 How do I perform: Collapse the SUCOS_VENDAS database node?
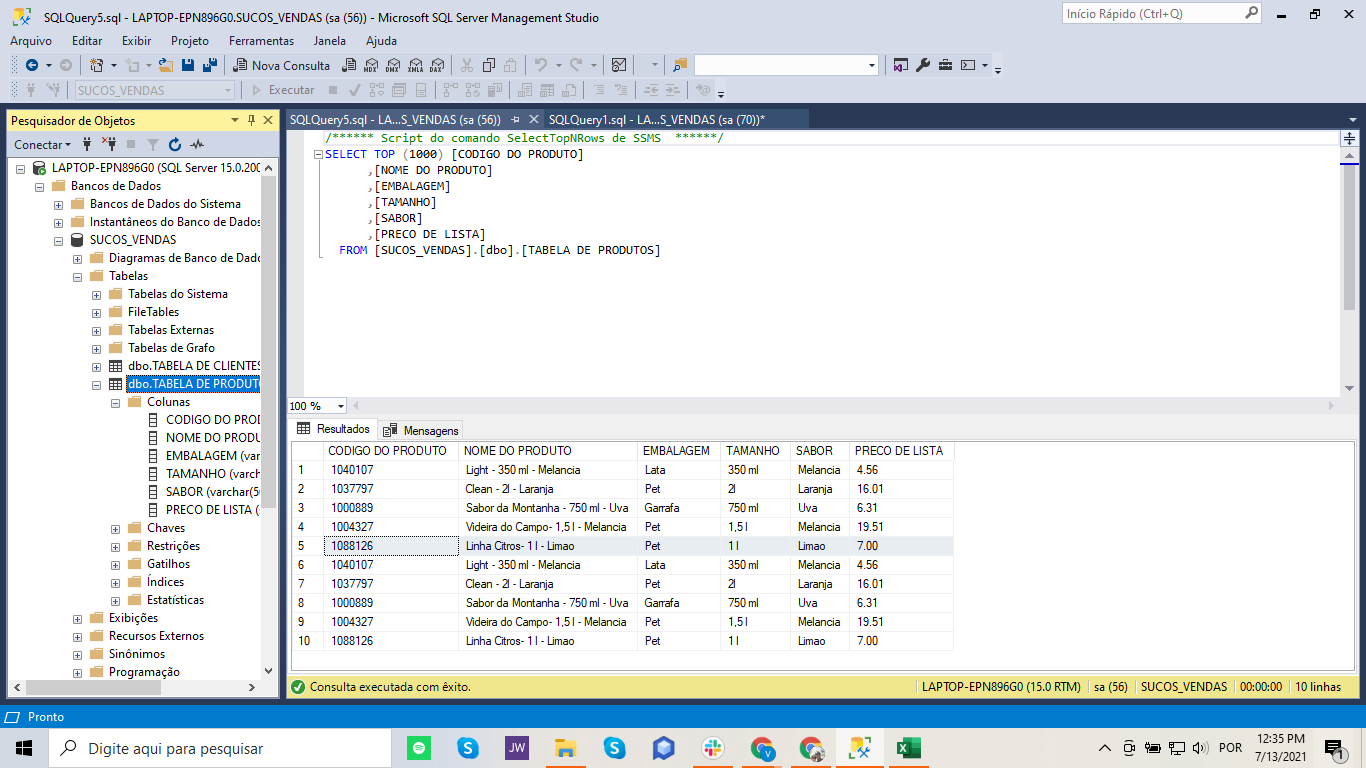click(x=59, y=240)
